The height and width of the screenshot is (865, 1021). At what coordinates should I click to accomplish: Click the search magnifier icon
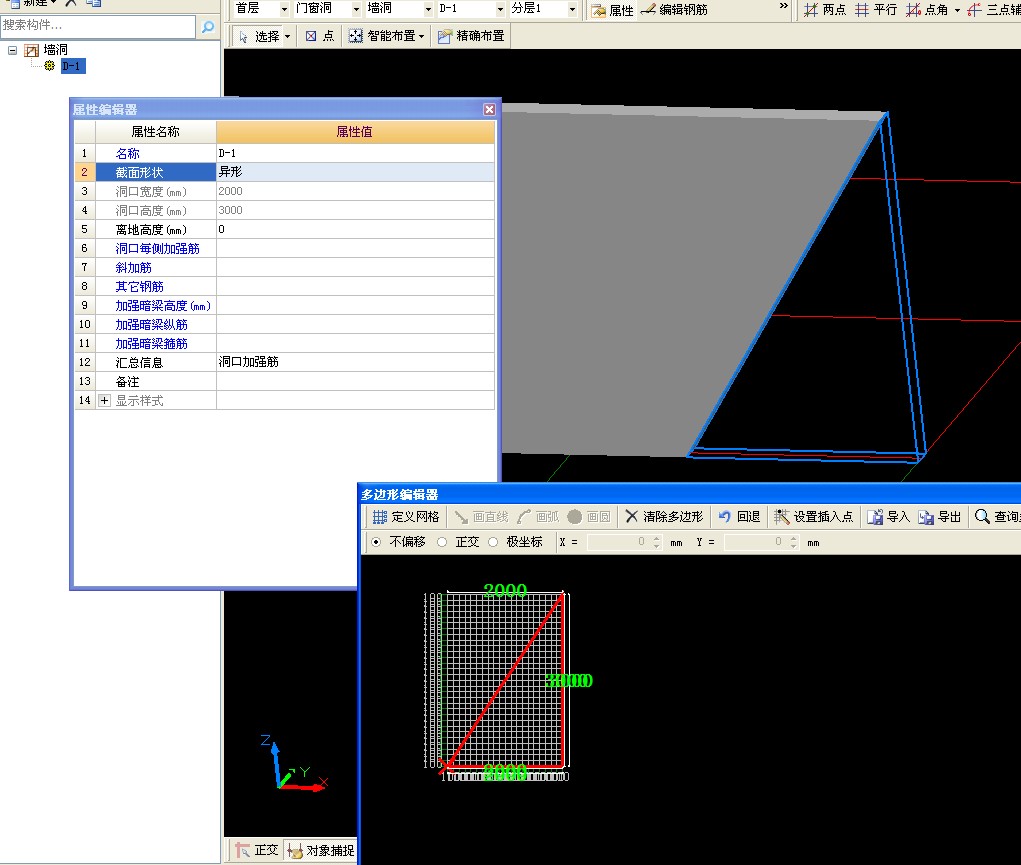(x=208, y=27)
